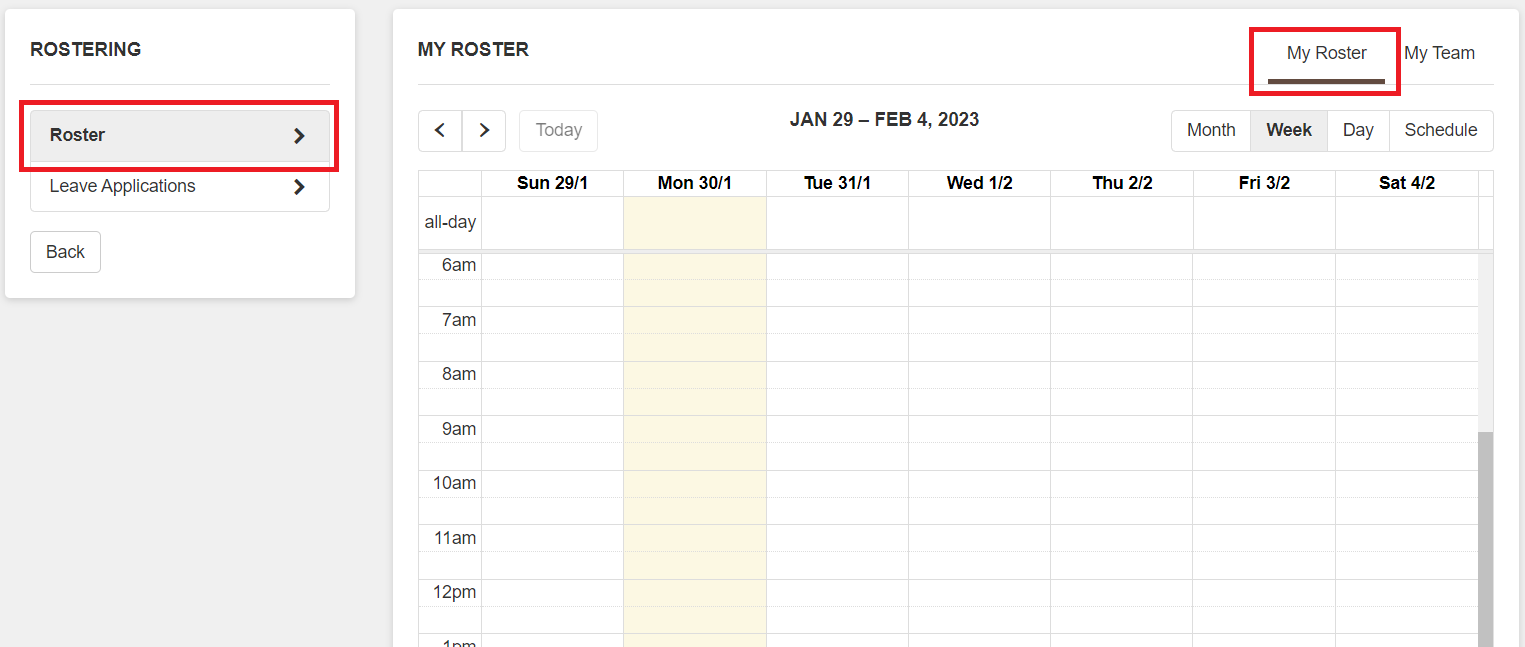Open the Leave Applications section
This screenshot has height=647, width=1525.
[123, 187]
